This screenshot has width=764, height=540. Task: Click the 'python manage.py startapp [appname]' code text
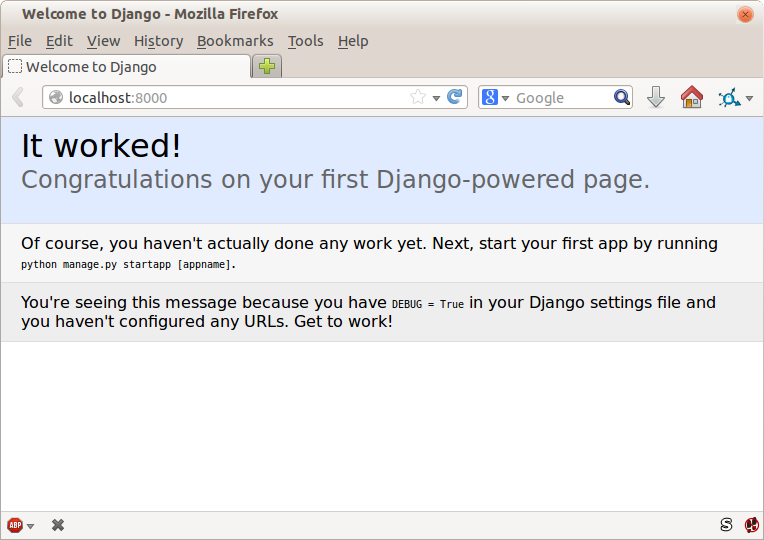(125, 265)
